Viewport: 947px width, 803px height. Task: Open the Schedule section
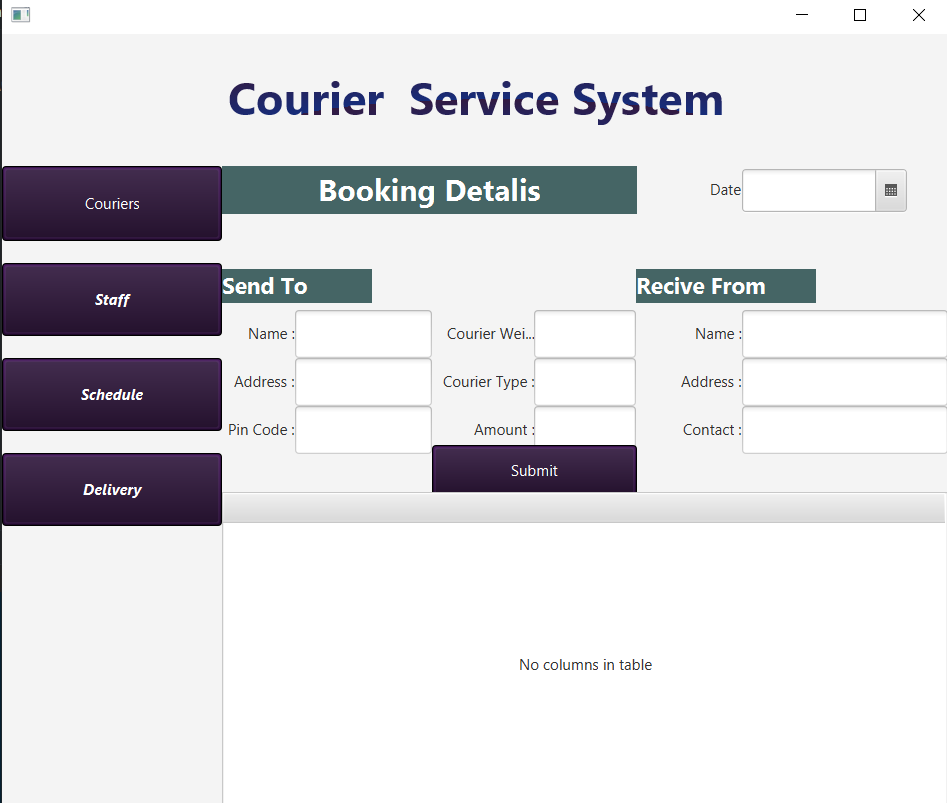tap(112, 395)
